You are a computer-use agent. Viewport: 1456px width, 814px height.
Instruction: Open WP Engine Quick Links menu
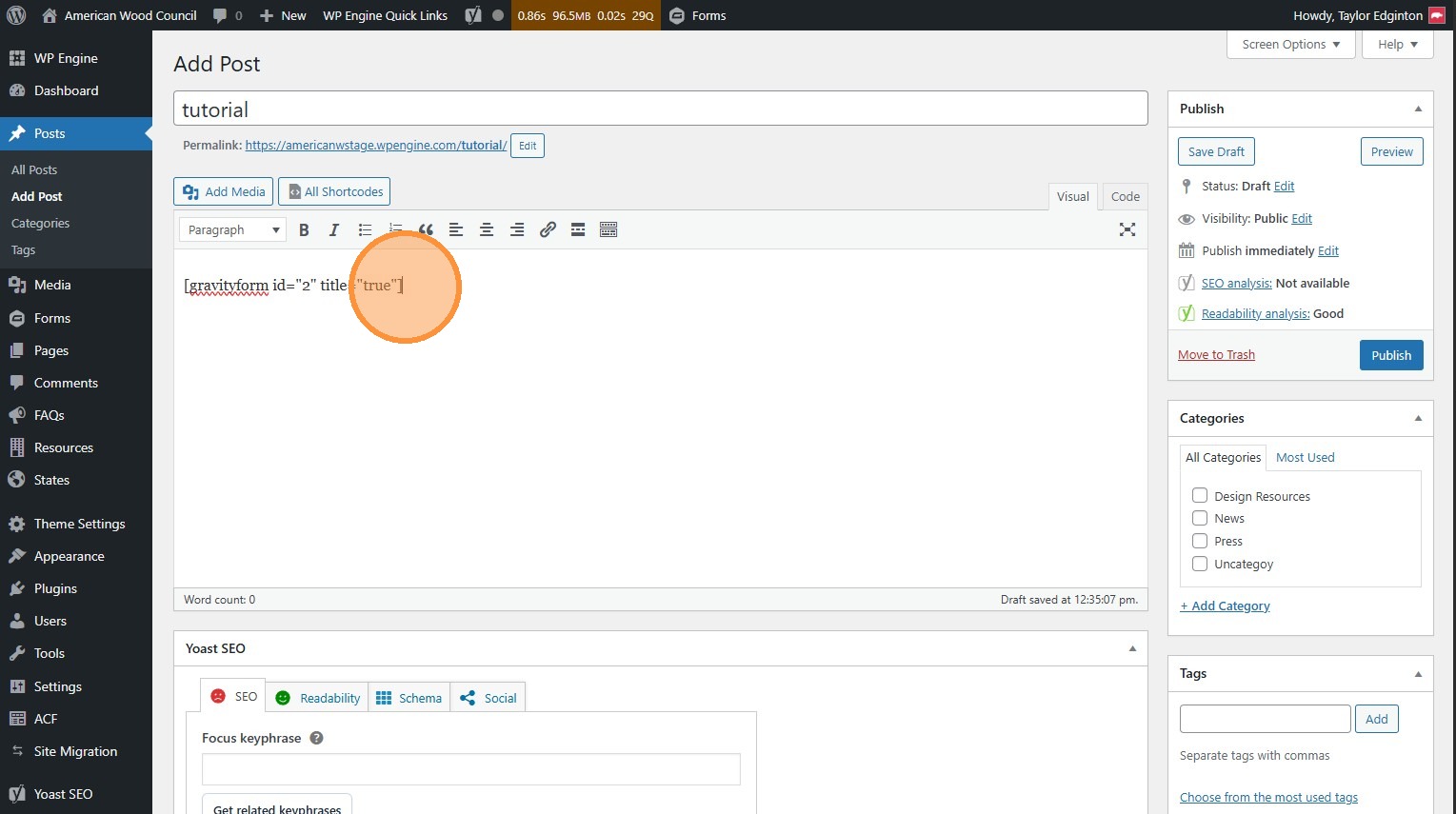[385, 15]
